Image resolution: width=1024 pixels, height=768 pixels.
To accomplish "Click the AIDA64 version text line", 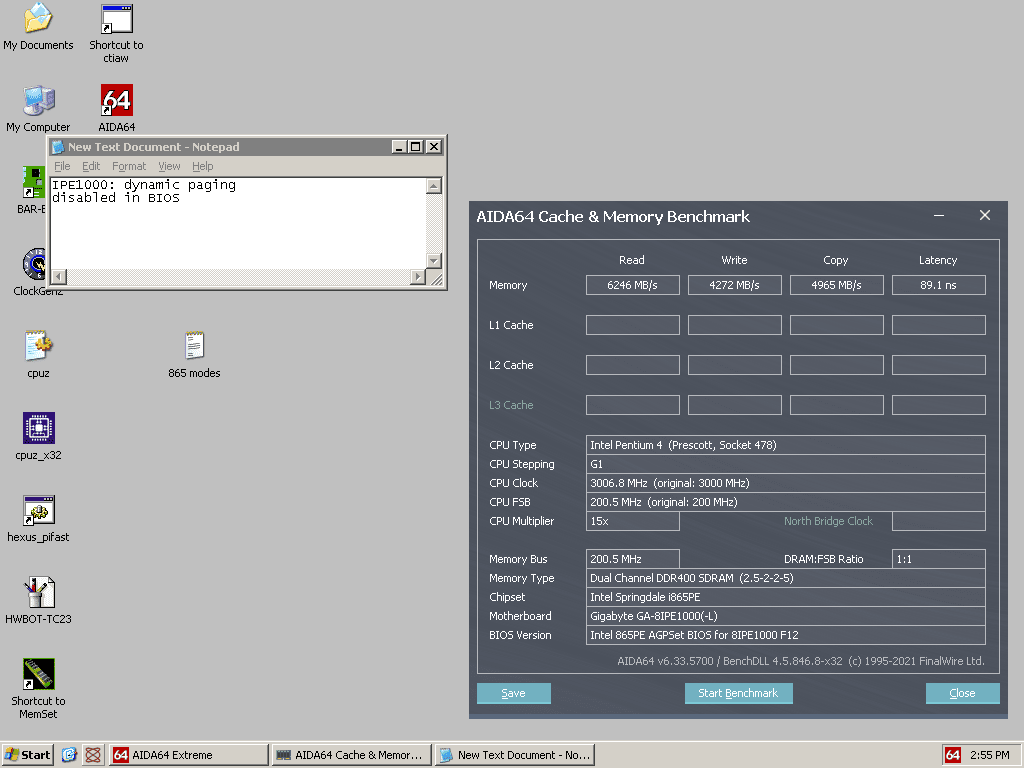I will tap(801, 661).
